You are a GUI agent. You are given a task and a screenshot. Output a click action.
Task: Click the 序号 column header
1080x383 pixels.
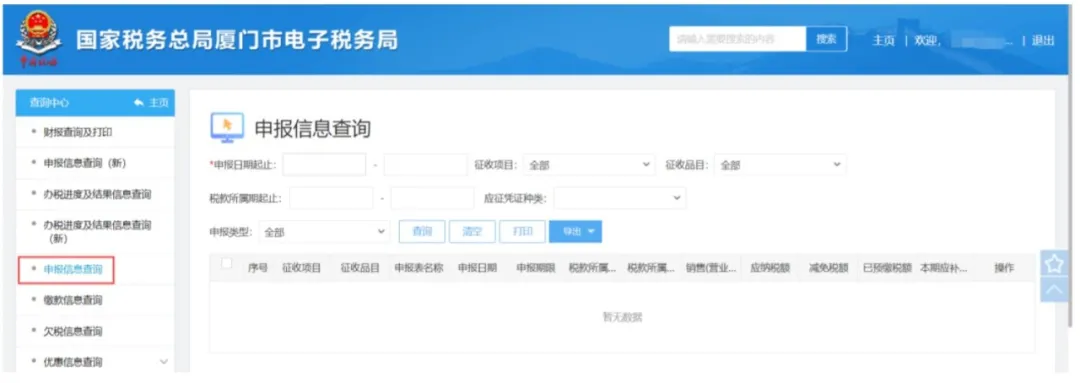(258, 269)
